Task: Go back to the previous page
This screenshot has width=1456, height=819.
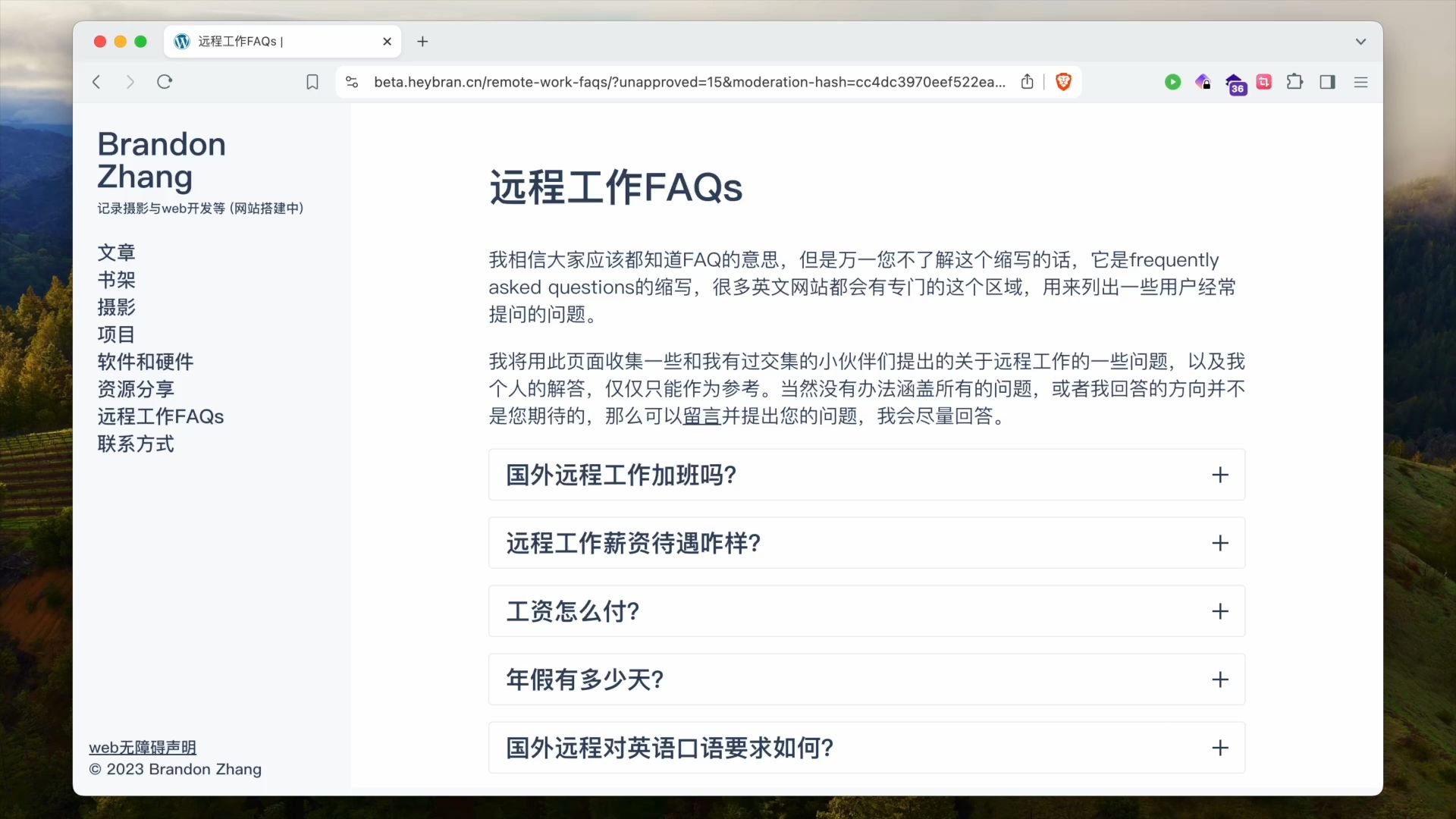Action: pos(96,82)
